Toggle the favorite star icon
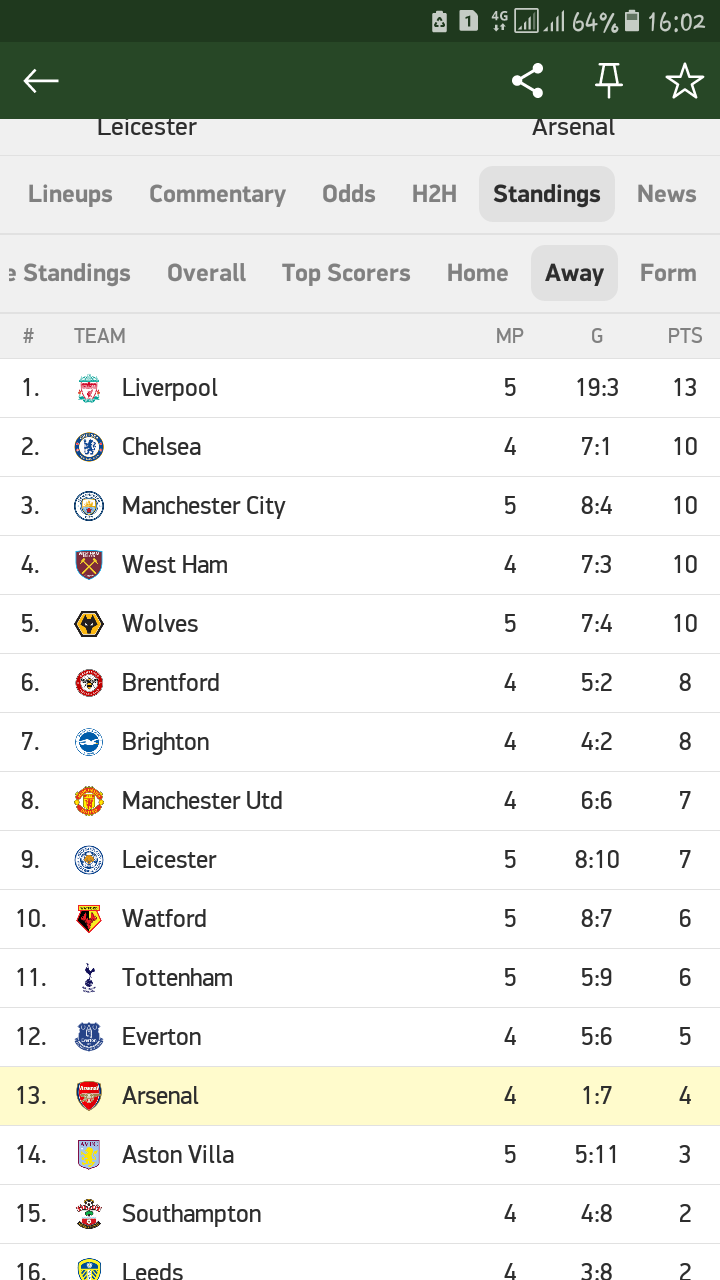The width and height of the screenshot is (720, 1280). tap(685, 81)
